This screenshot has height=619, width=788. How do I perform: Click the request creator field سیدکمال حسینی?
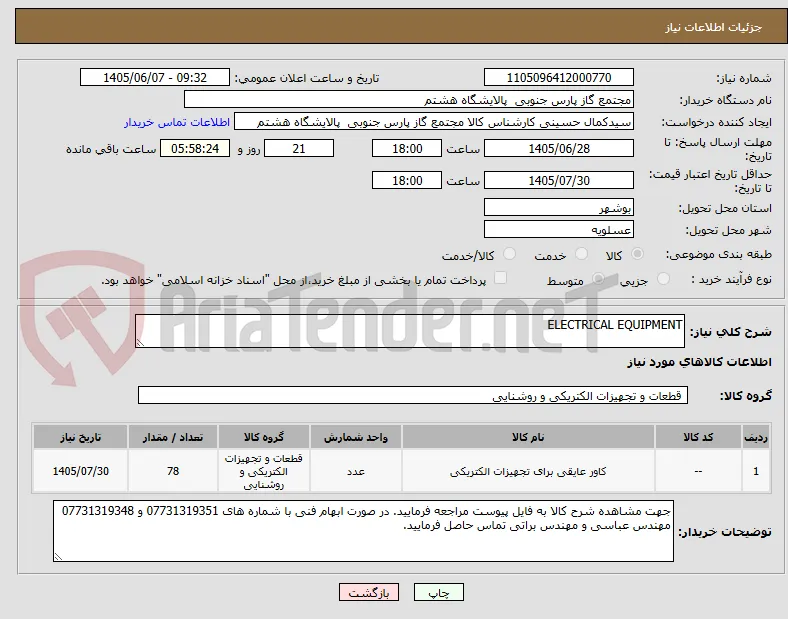(x=434, y=122)
